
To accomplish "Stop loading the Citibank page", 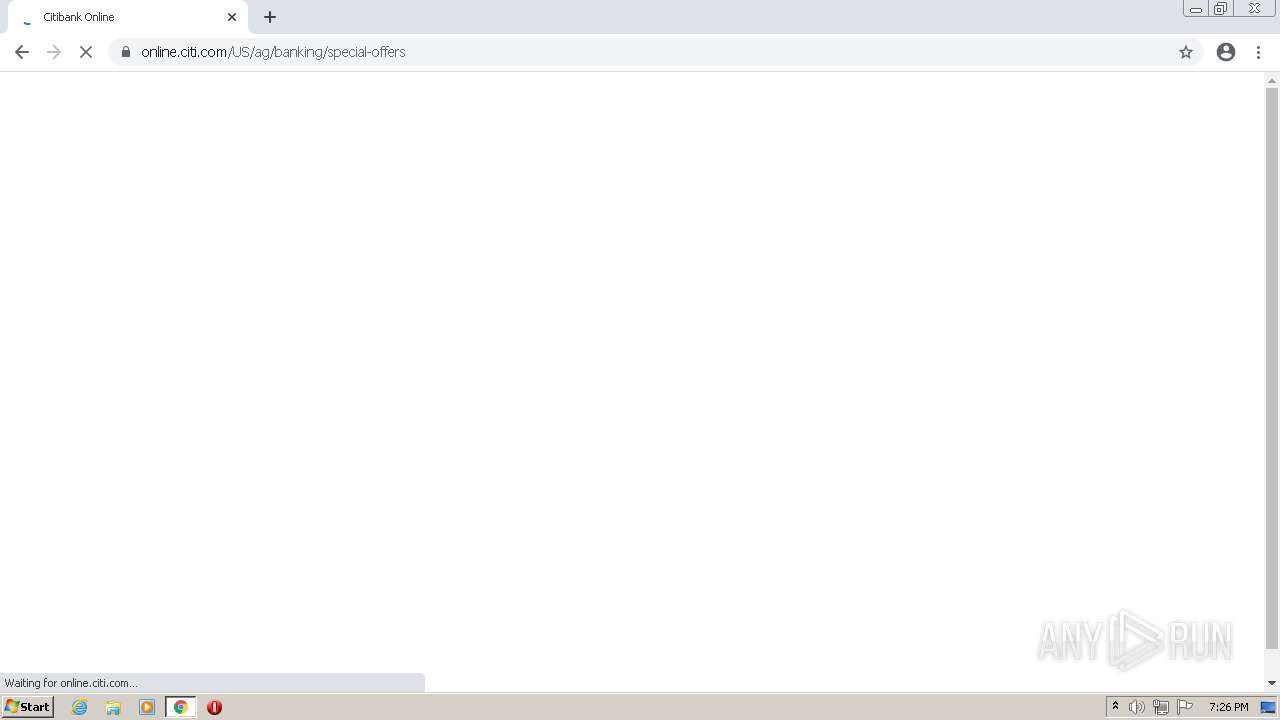I will pos(86,52).
